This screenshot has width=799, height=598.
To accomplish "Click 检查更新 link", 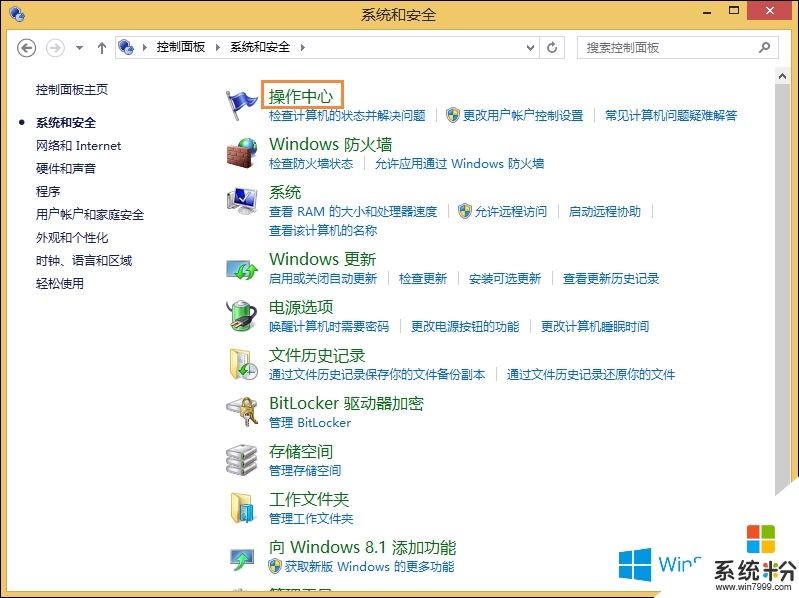I will [423, 279].
